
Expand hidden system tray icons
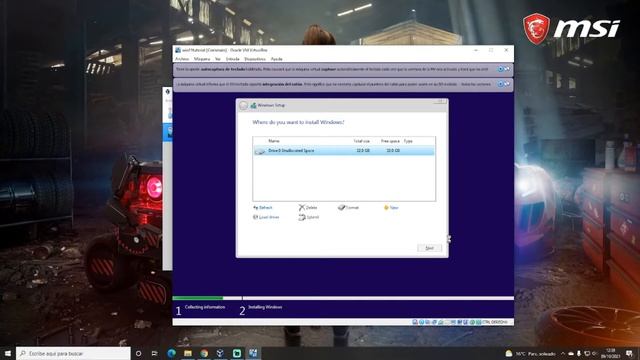tap(563, 353)
